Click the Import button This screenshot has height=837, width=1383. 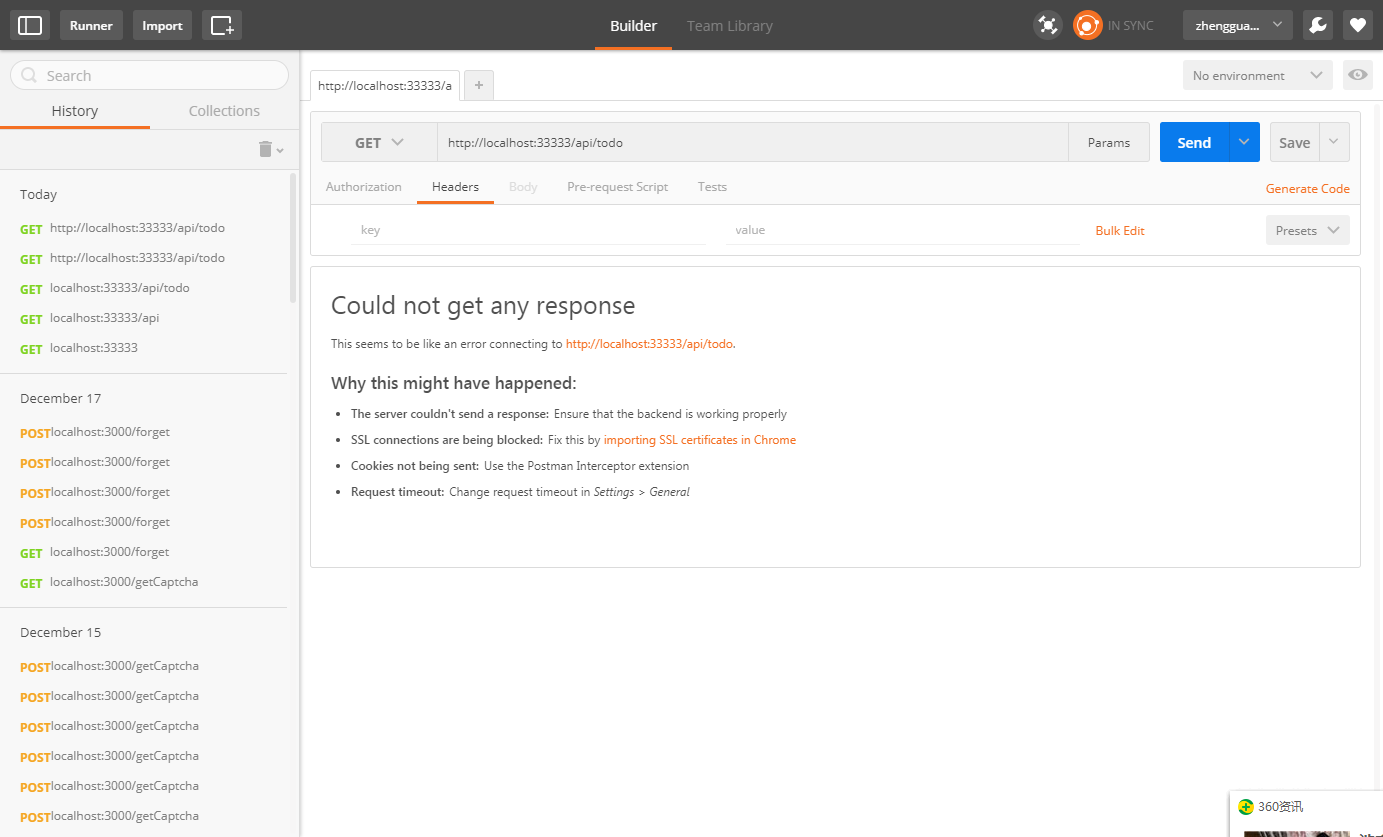pyautogui.click(x=162, y=25)
